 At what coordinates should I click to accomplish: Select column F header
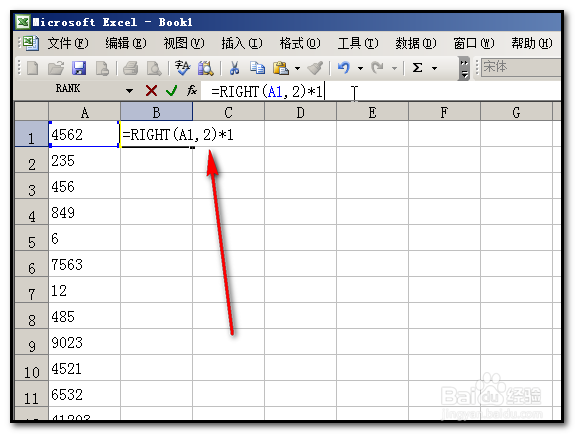[x=444, y=112]
